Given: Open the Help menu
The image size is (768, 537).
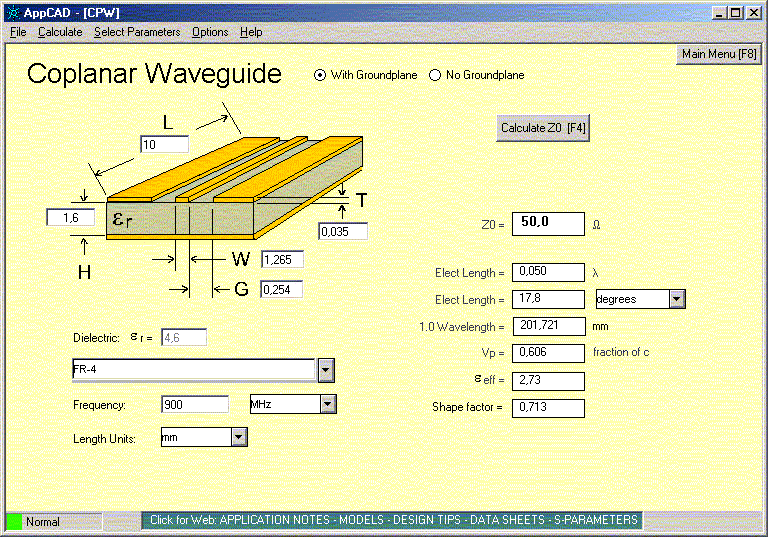Looking at the screenshot, I should [x=251, y=32].
